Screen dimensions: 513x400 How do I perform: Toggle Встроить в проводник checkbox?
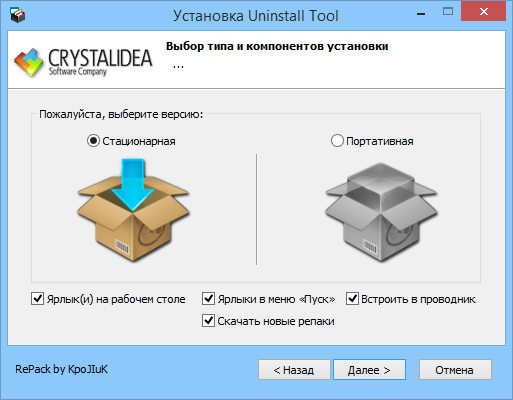coord(352,299)
